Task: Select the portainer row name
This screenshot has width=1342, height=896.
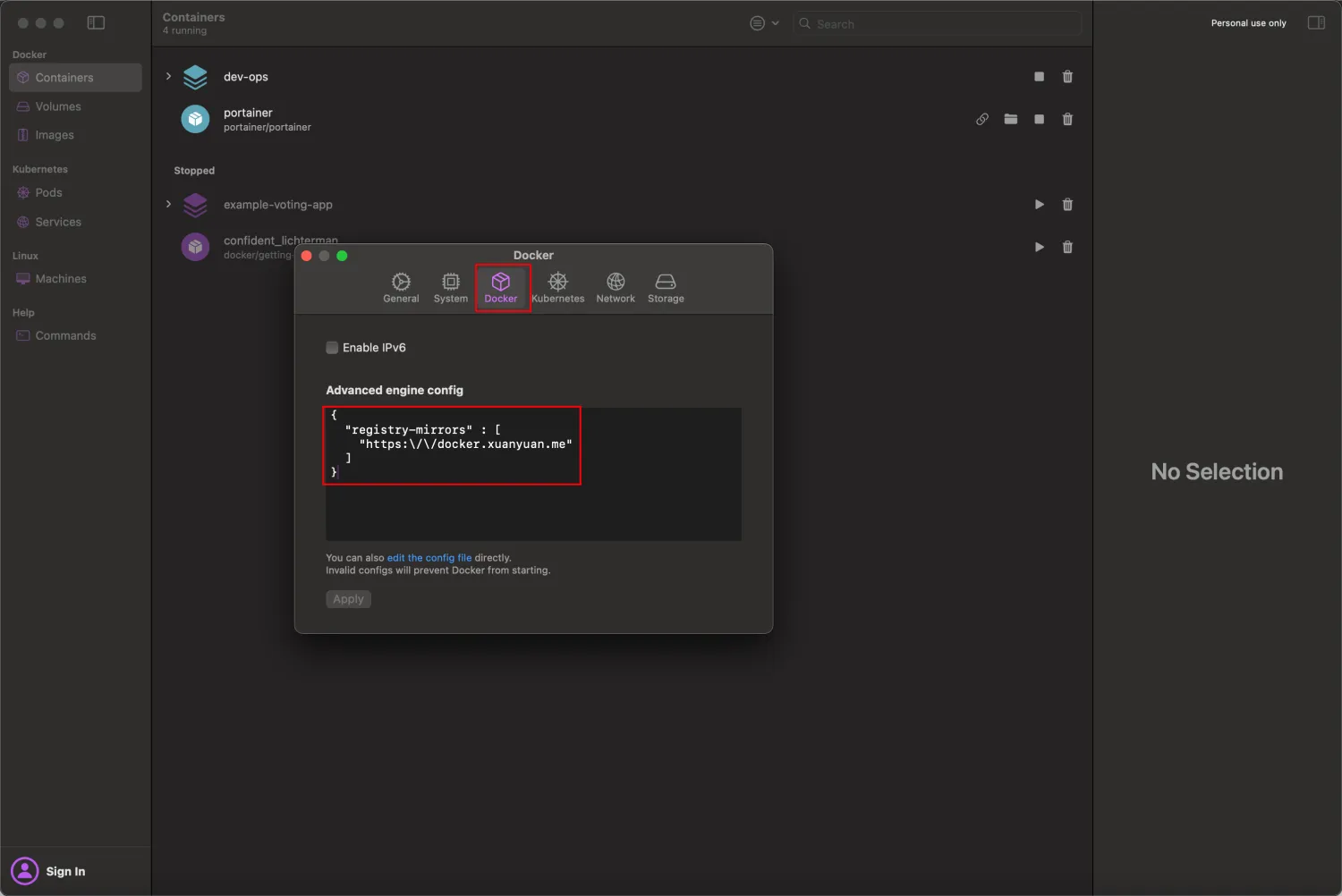Action: pyautogui.click(x=248, y=113)
